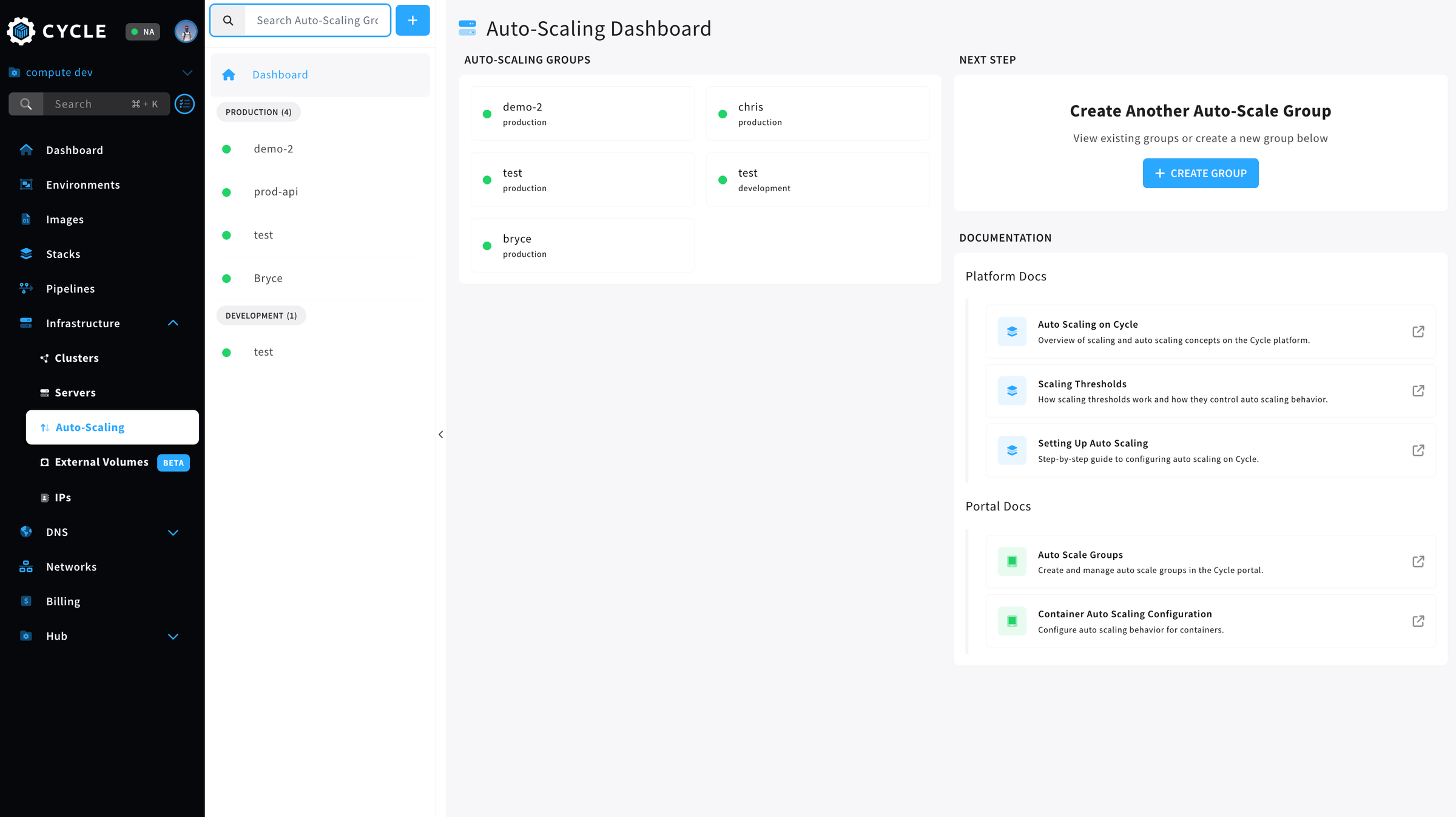Collapse the groups panel with chevron

[441, 435]
